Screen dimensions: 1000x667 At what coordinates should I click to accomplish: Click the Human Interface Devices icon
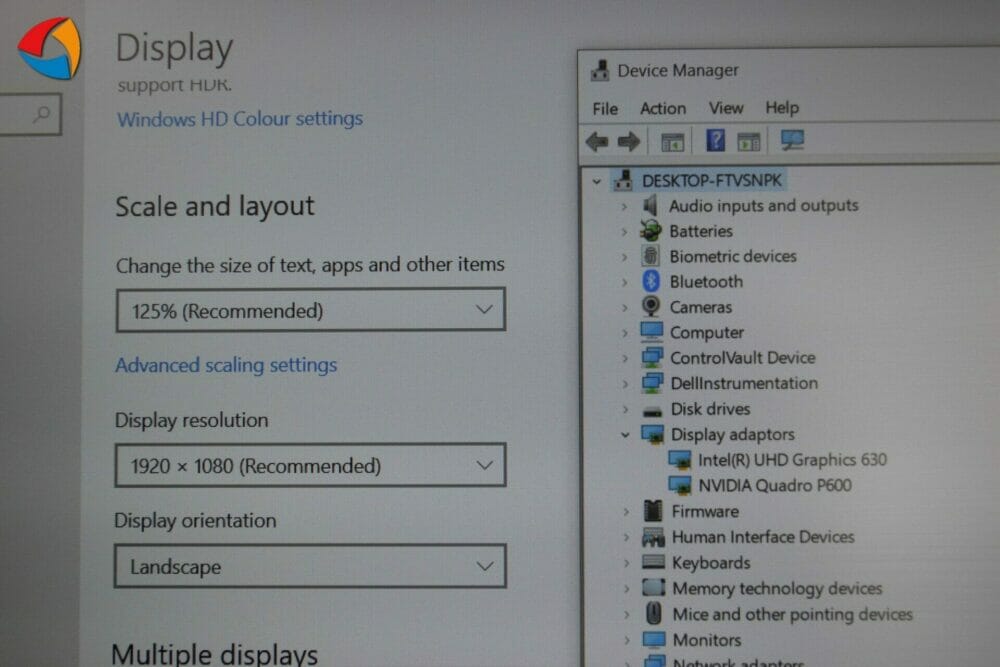click(x=654, y=537)
